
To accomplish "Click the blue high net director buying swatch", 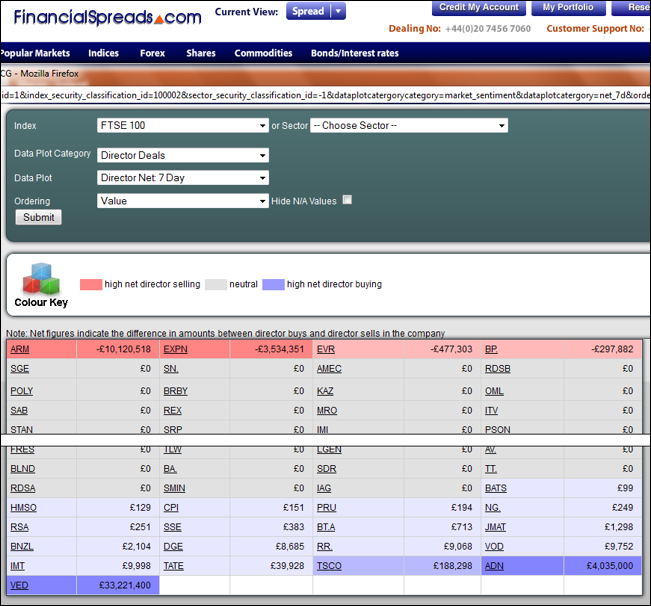I will (x=273, y=284).
